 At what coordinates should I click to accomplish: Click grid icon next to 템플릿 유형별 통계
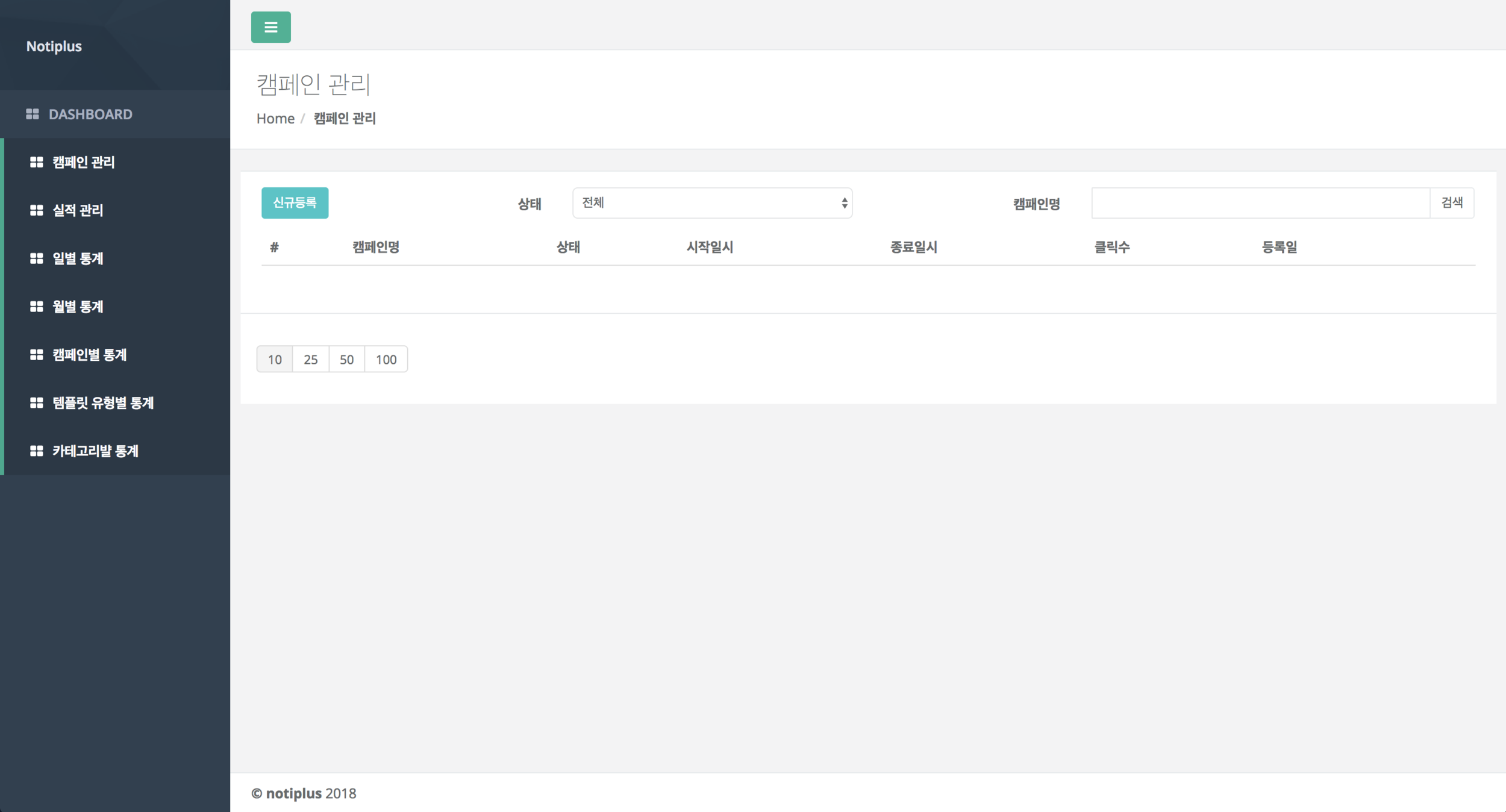(x=37, y=403)
